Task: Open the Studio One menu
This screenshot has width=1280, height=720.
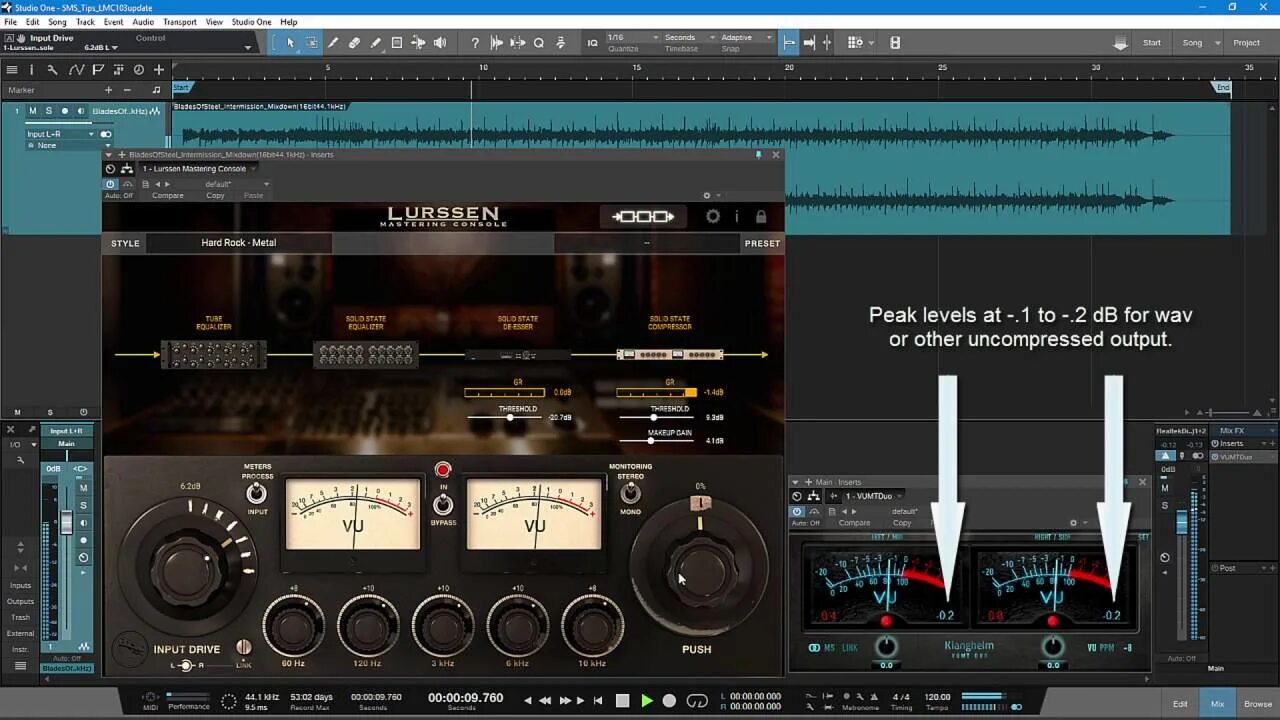Action: pos(251,22)
